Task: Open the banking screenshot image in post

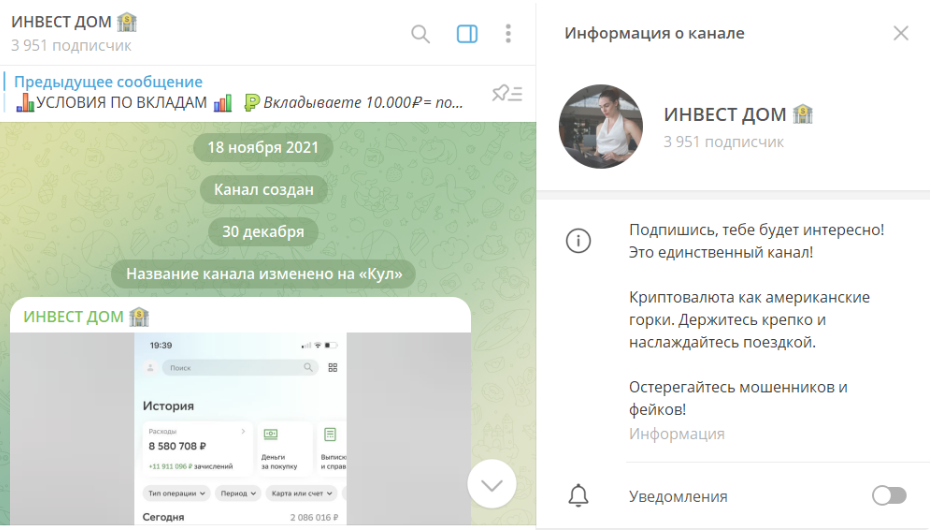Action: [x=240, y=429]
